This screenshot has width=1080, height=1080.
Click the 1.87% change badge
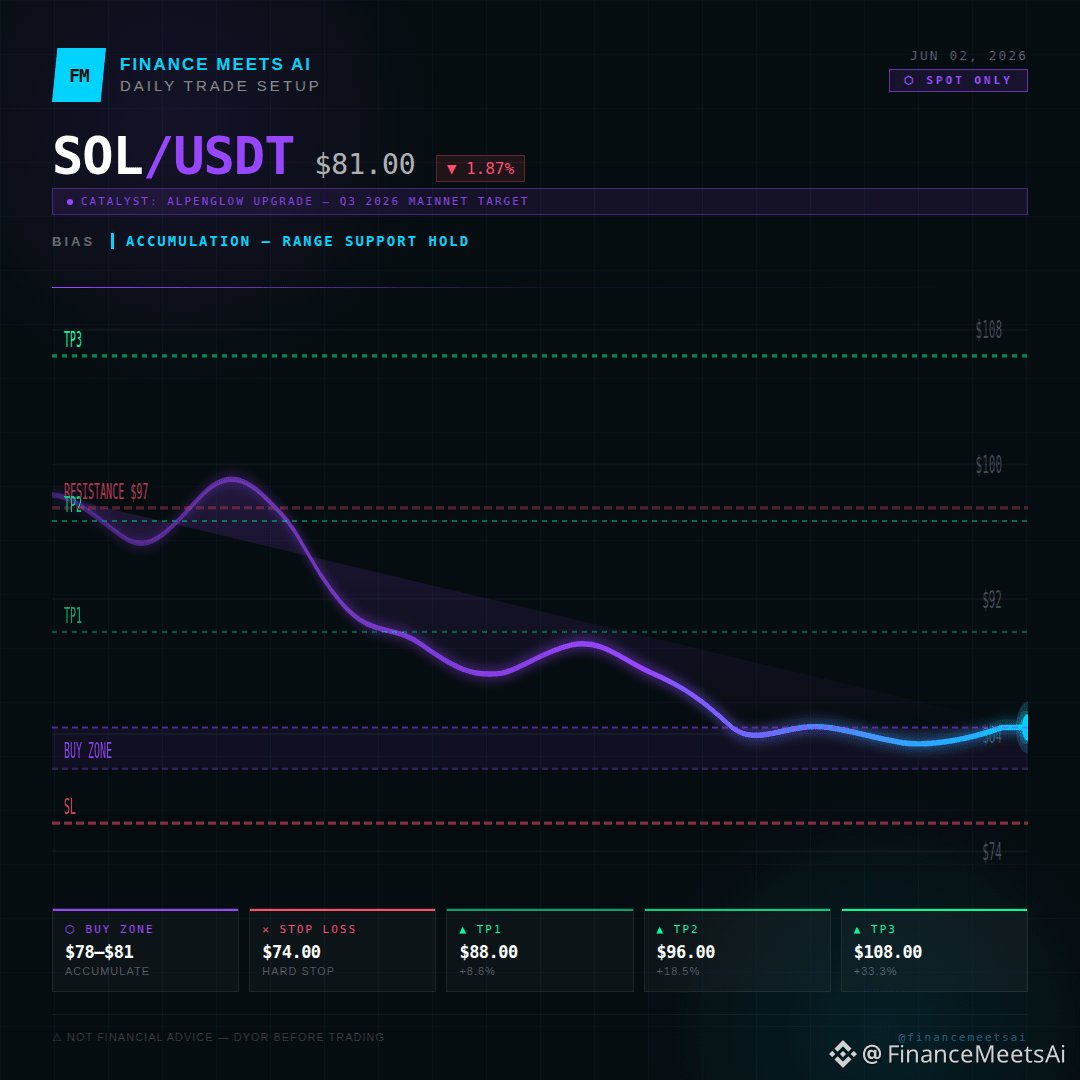point(480,169)
